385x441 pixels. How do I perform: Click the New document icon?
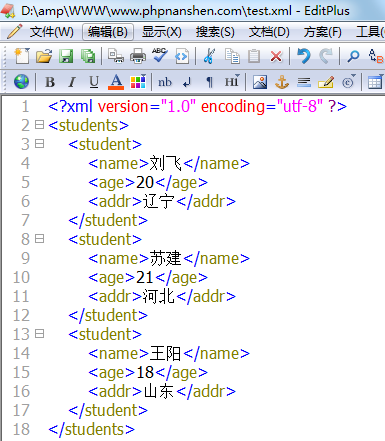(x=22, y=56)
